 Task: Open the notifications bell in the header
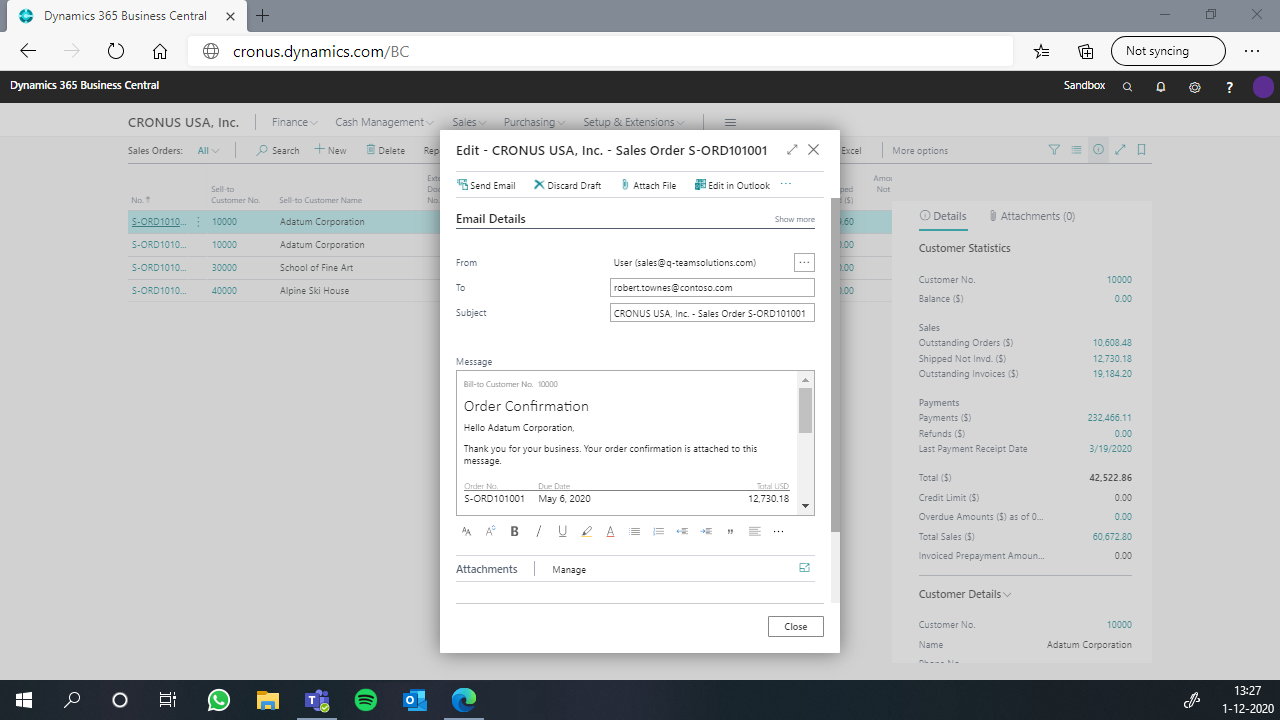click(x=1161, y=87)
